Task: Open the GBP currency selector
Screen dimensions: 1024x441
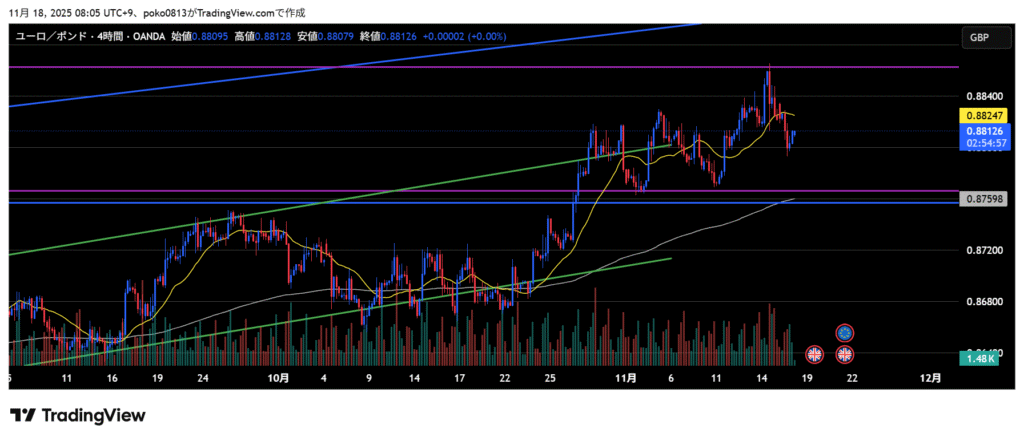Action: pyautogui.click(x=979, y=37)
